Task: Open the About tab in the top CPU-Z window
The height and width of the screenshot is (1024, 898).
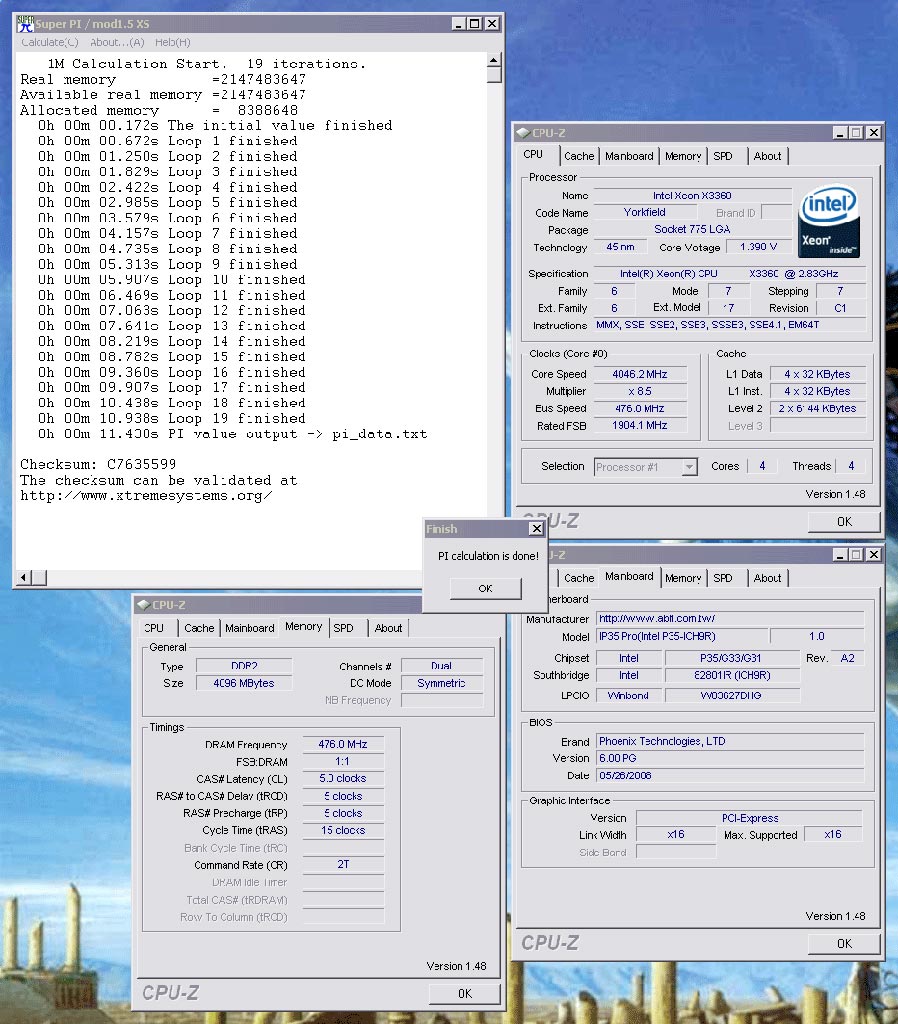Action: coord(767,156)
